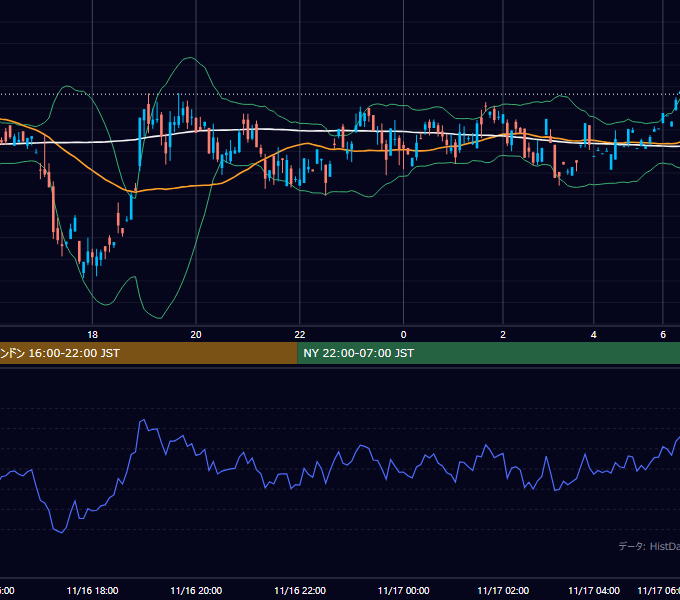Viewport: 680px width, 600px height.
Task: Click the 11/17 00:00 date label
Action: point(403,590)
